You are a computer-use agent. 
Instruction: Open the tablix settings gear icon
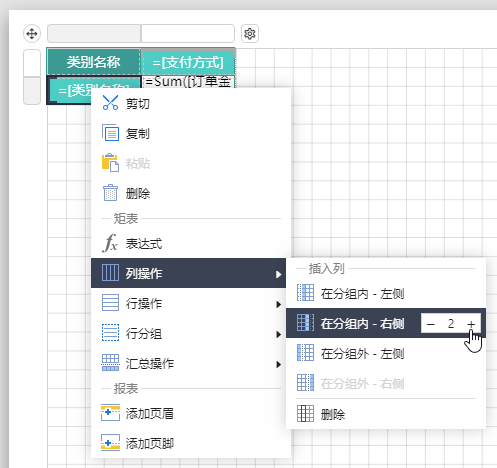(250, 34)
